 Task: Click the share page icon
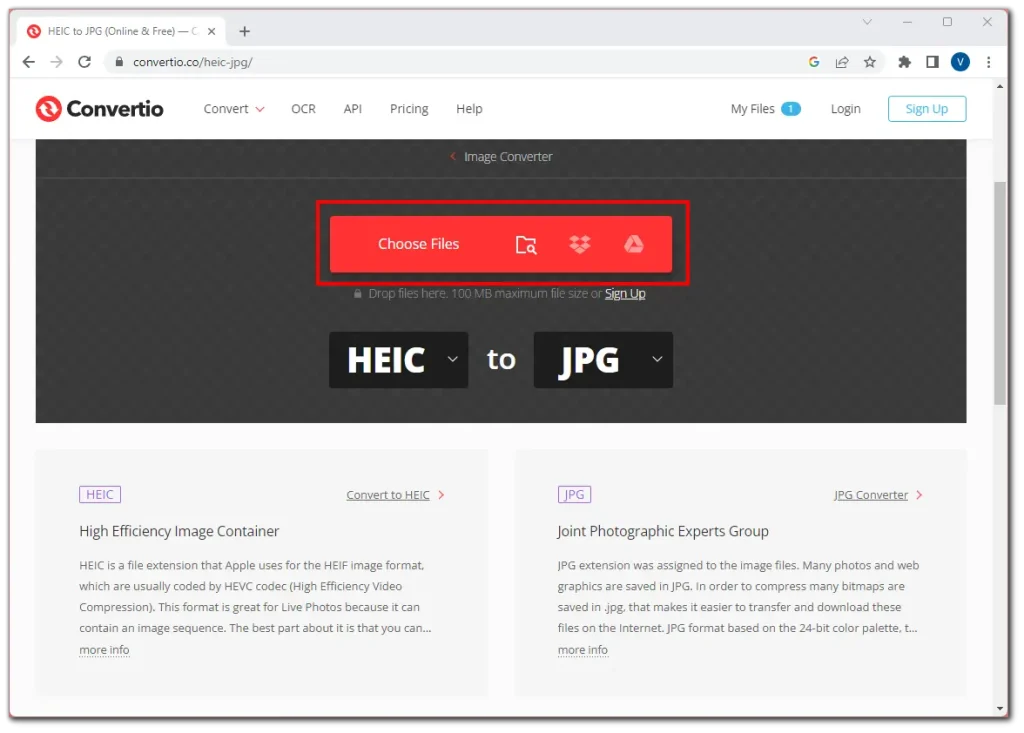pyautogui.click(x=842, y=62)
